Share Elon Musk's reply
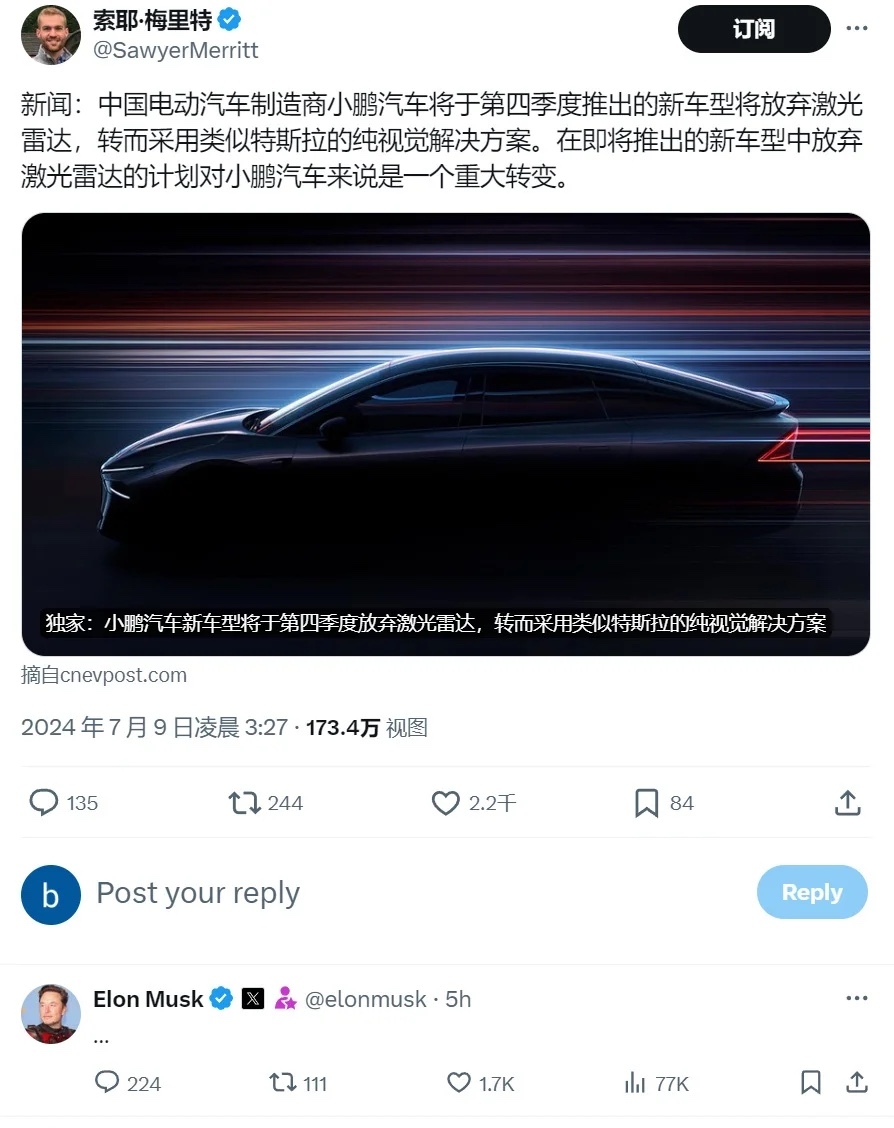 [x=857, y=1082]
